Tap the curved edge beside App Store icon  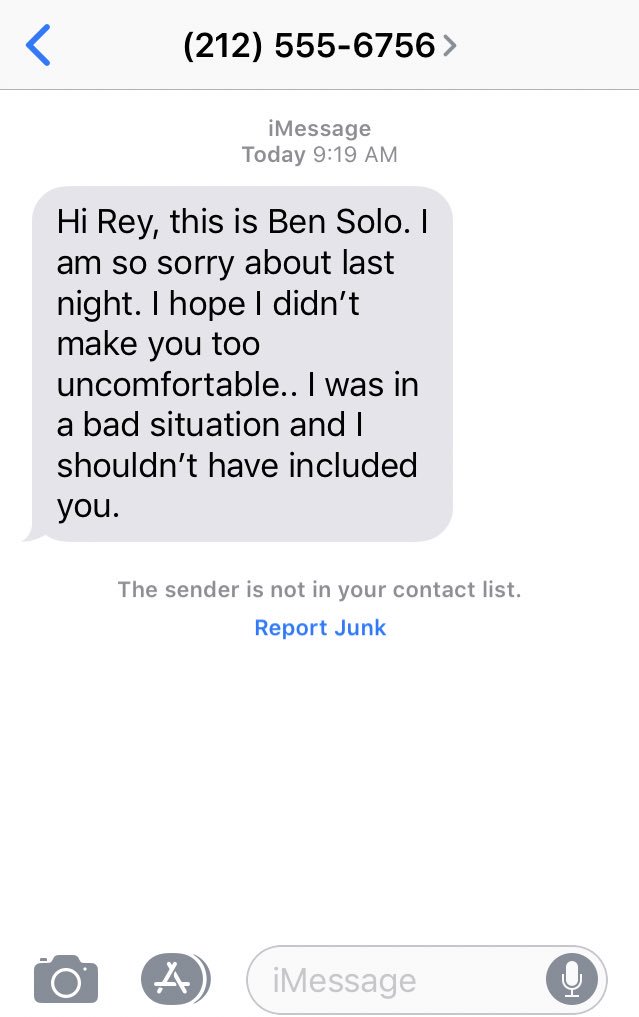click(x=206, y=979)
